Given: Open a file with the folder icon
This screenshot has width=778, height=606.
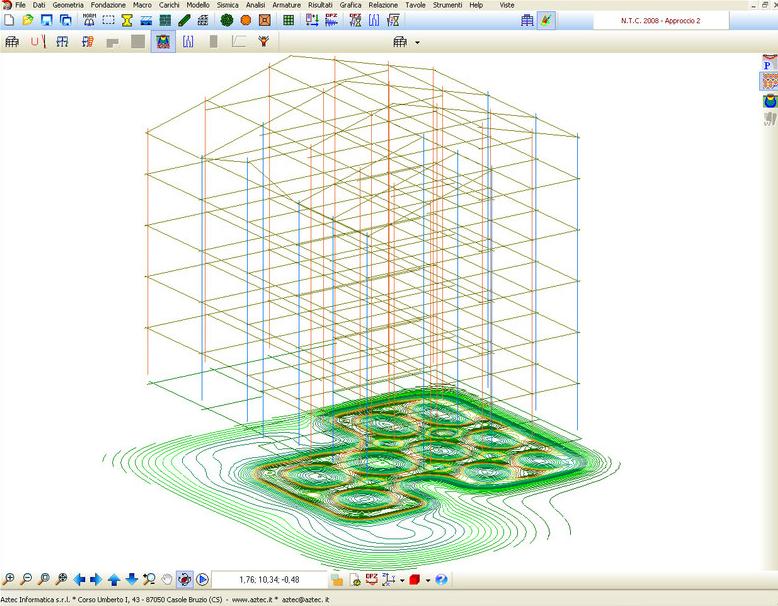Looking at the screenshot, I should [x=28, y=20].
